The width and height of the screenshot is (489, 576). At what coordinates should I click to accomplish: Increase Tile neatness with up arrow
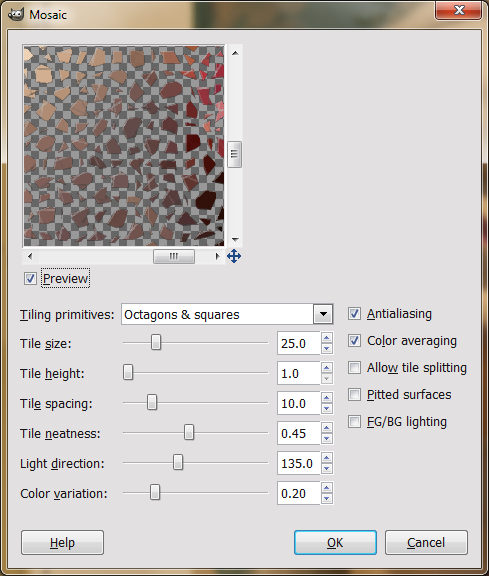point(327,428)
